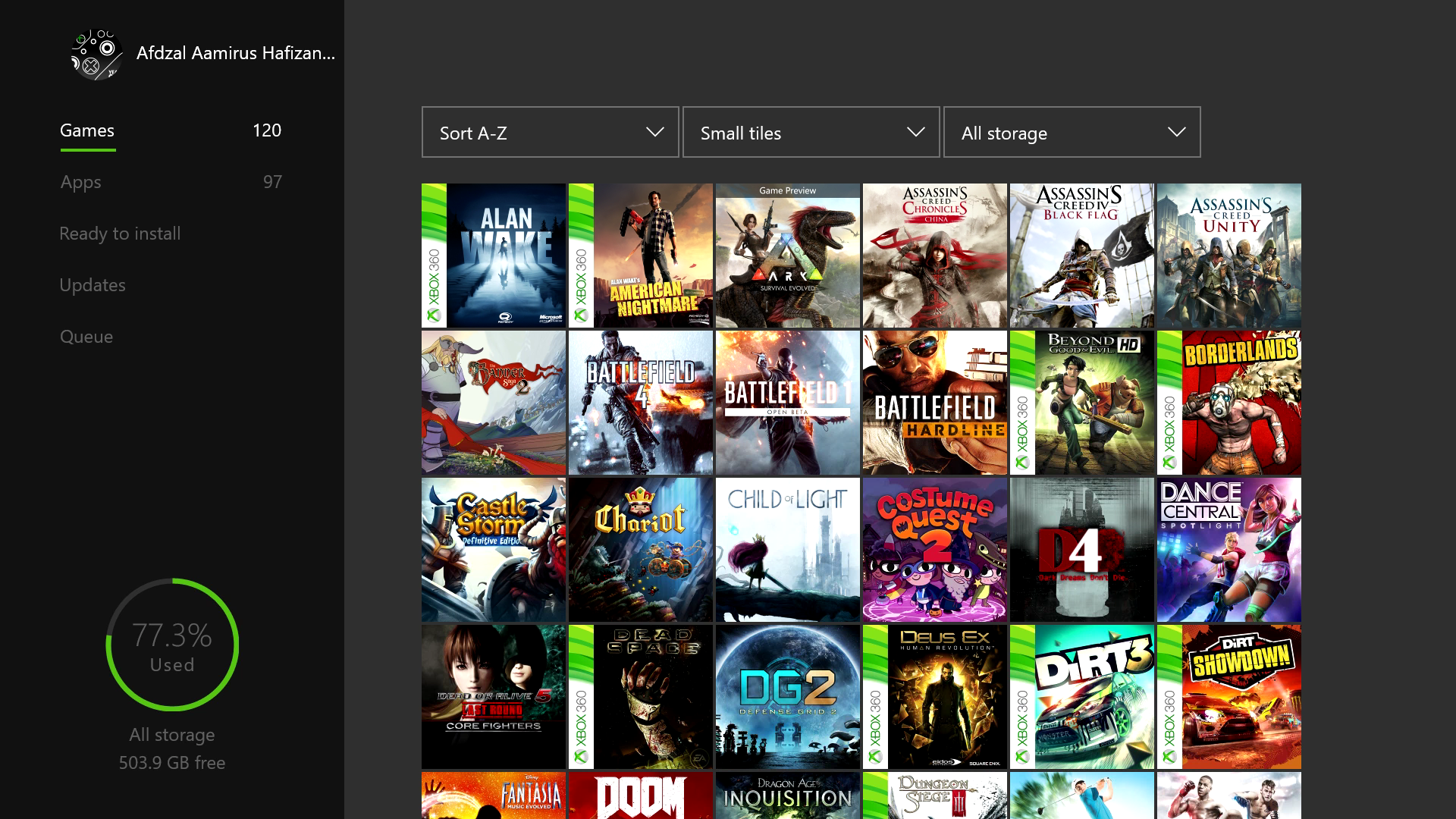Select Dance Central Spotlight tile
The width and height of the screenshot is (1456, 819).
pyautogui.click(x=1229, y=550)
